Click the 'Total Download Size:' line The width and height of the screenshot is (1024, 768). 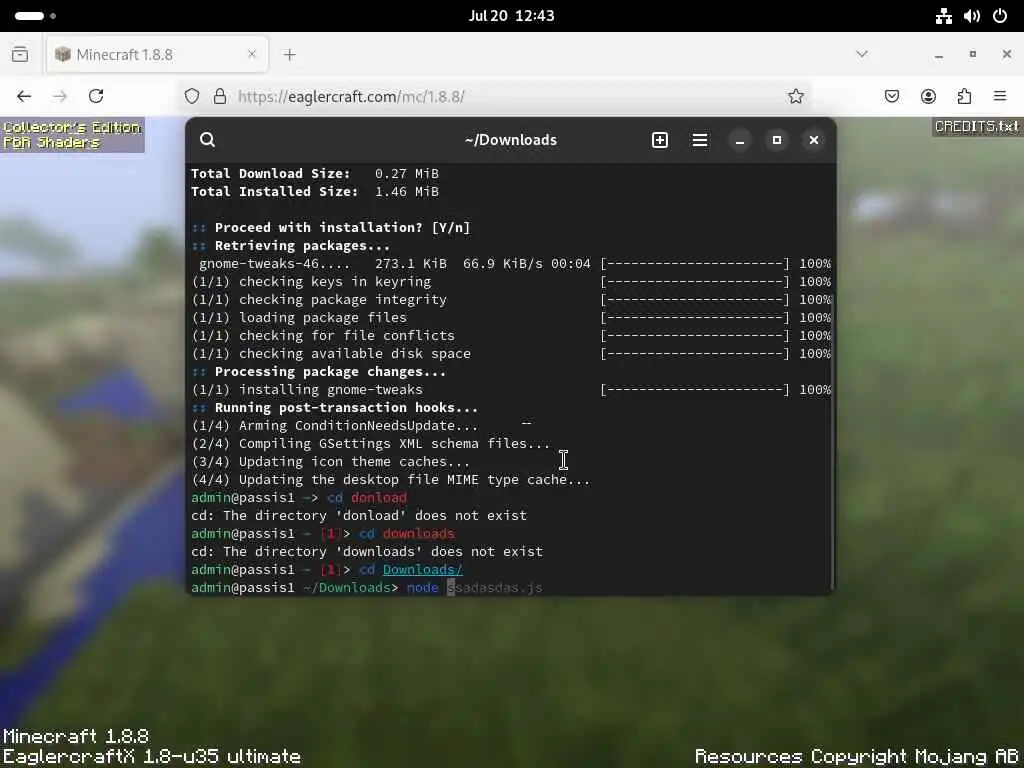click(315, 174)
